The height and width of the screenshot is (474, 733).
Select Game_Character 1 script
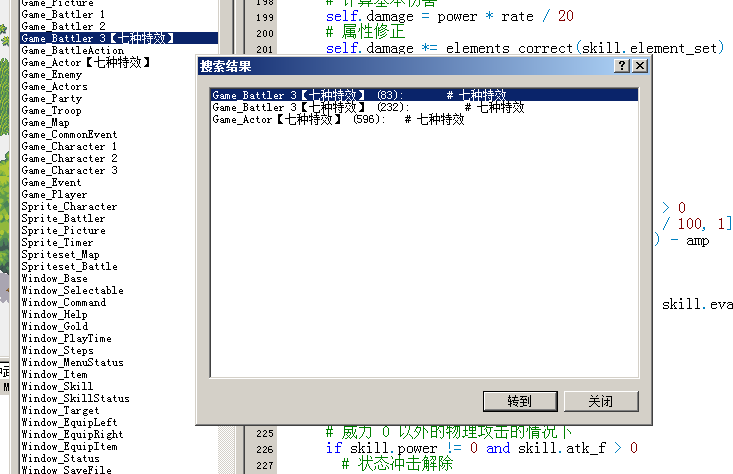(69, 146)
